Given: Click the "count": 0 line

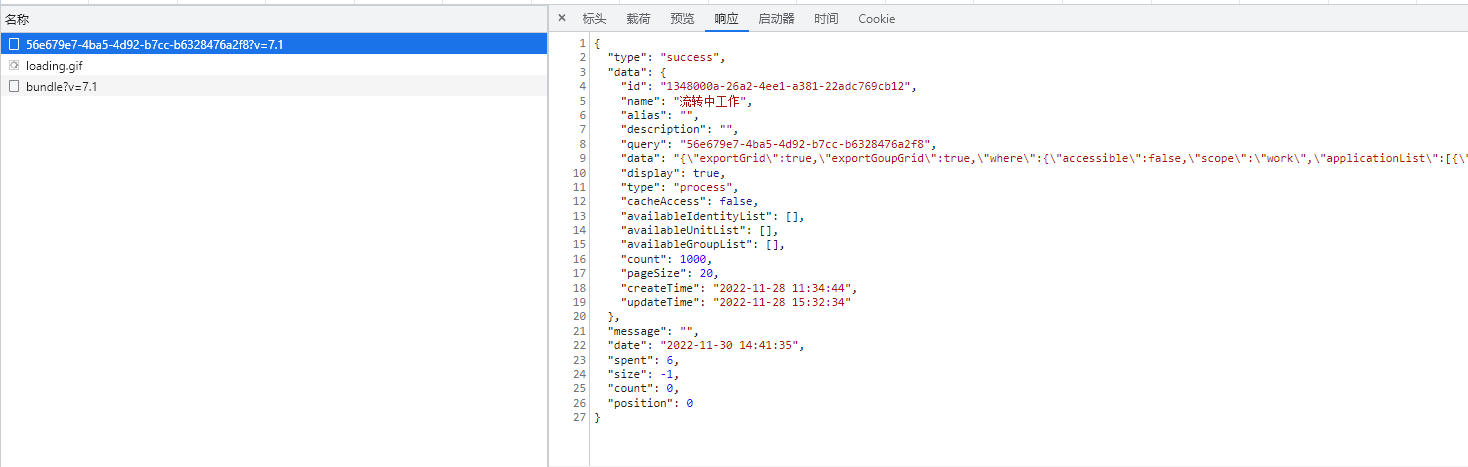Looking at the screenshot, I should coord(644,388).
